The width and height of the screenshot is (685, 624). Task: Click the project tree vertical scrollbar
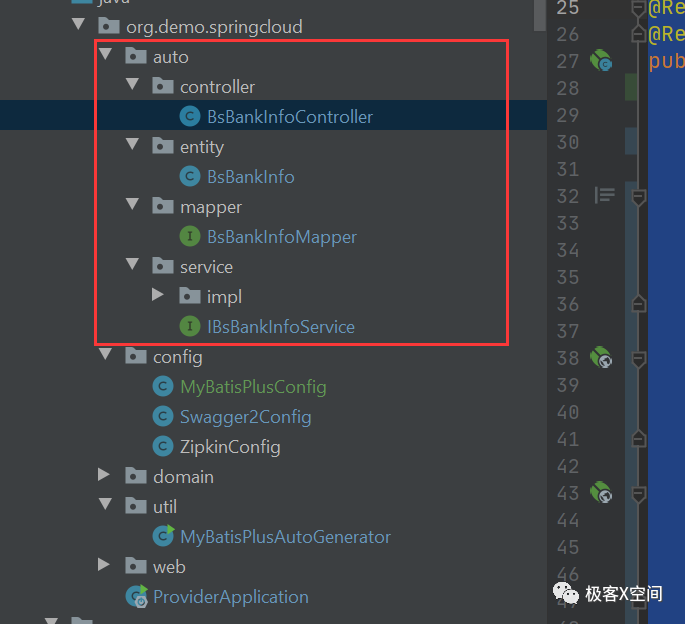pyautogui.click(x=540, y=15)
